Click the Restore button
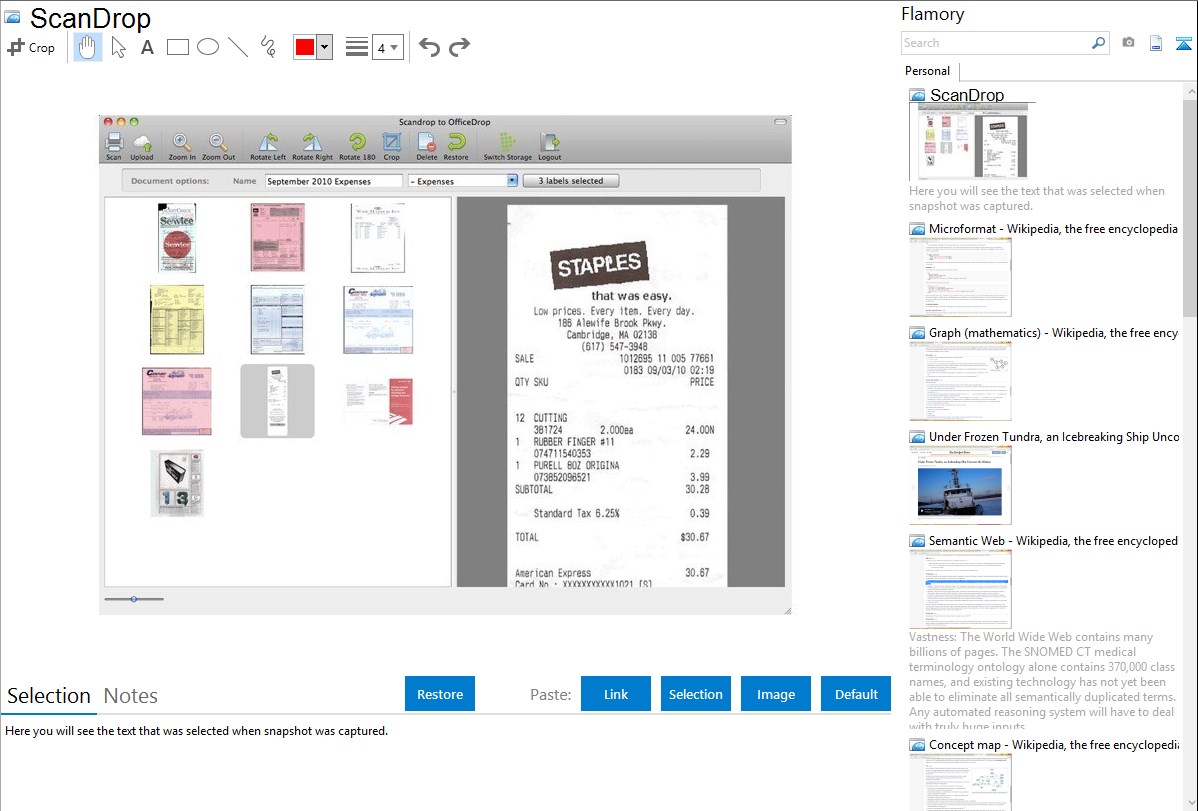This screenshot has width=1198, height=811. (x=440, y=694)
